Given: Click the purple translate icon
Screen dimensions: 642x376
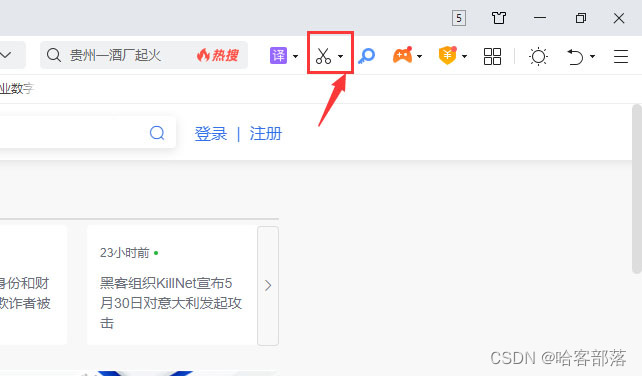Looking at the screenshot, I should (x=278, y=55).
